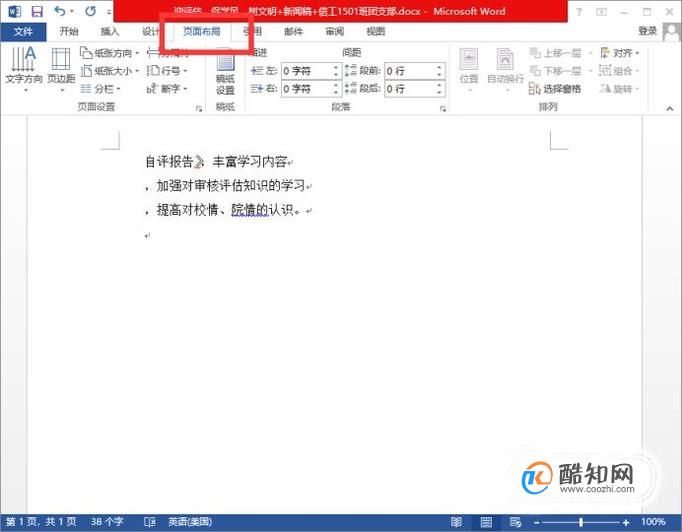Select print layout view in status bar
This screenshot has width=682, height=532.
tap(486, 522)
